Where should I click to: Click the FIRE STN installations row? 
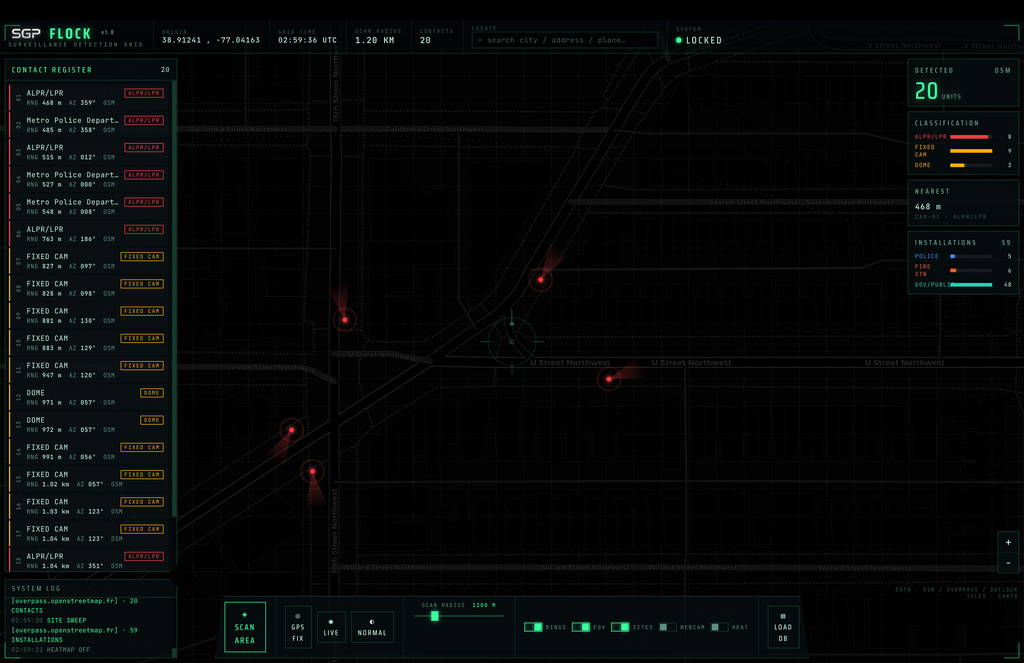(963, 270)
